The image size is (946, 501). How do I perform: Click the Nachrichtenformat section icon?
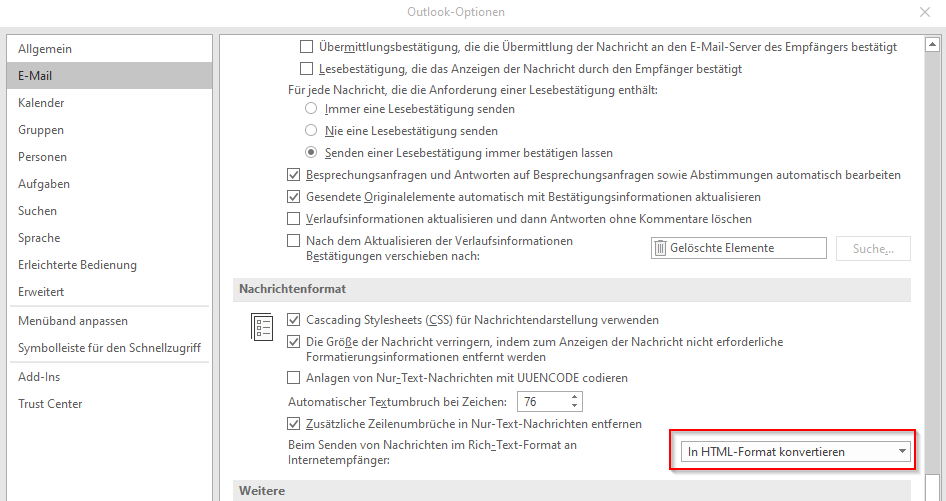pyautogui.click(x=262, y=327)
